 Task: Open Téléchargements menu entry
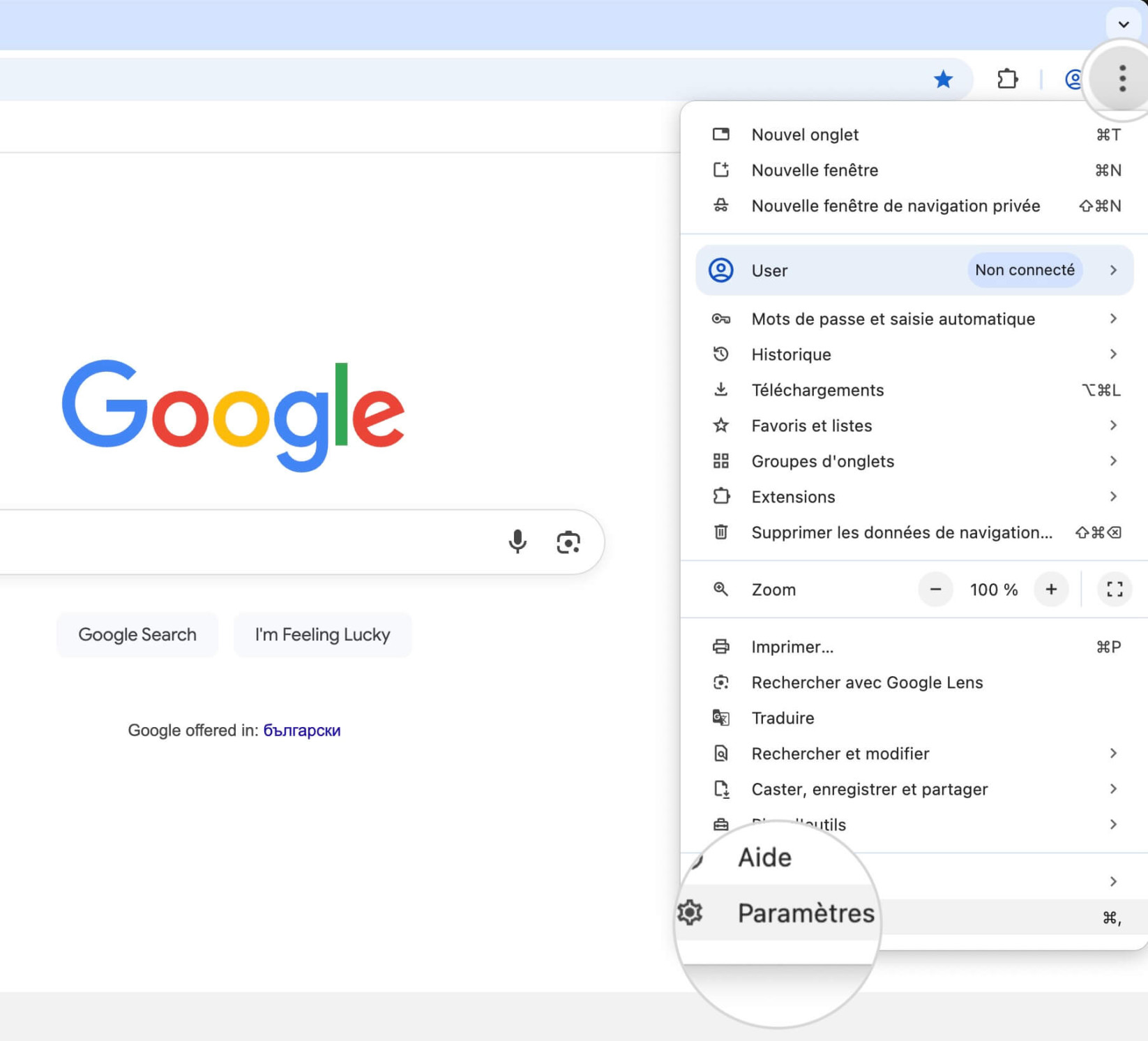pyautogui.click(x=914, y=390)
